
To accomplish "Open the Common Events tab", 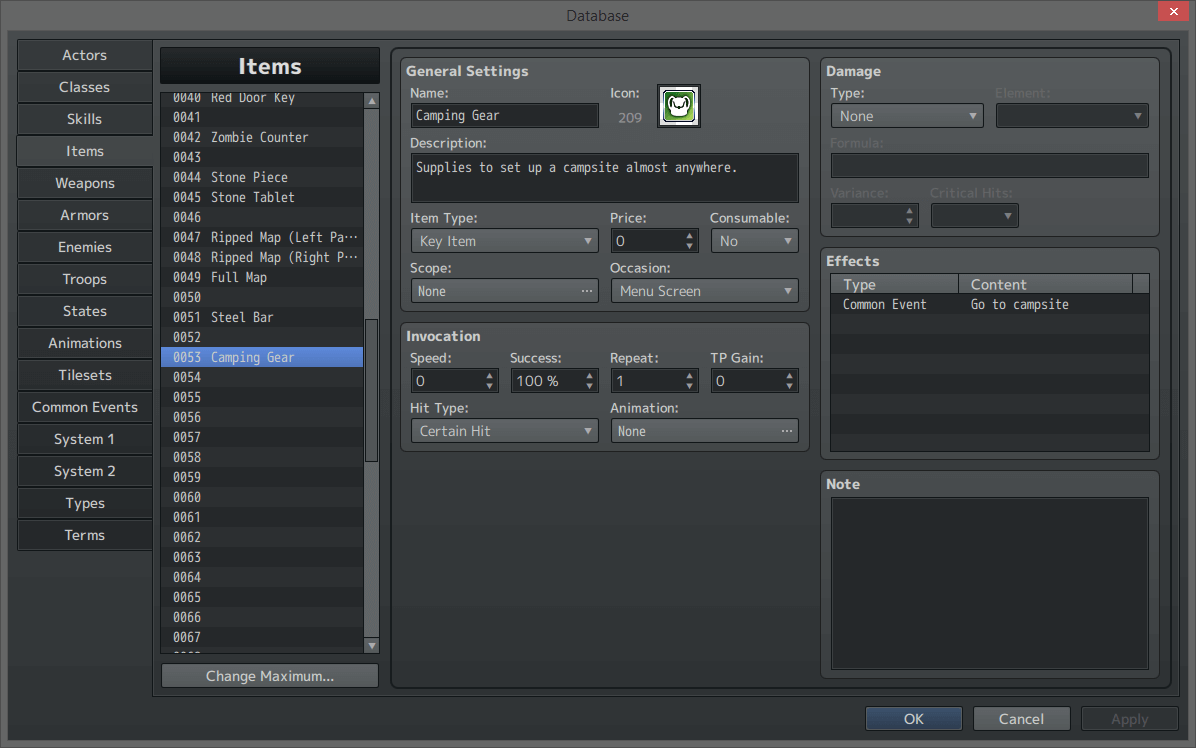I will [85, 407].
